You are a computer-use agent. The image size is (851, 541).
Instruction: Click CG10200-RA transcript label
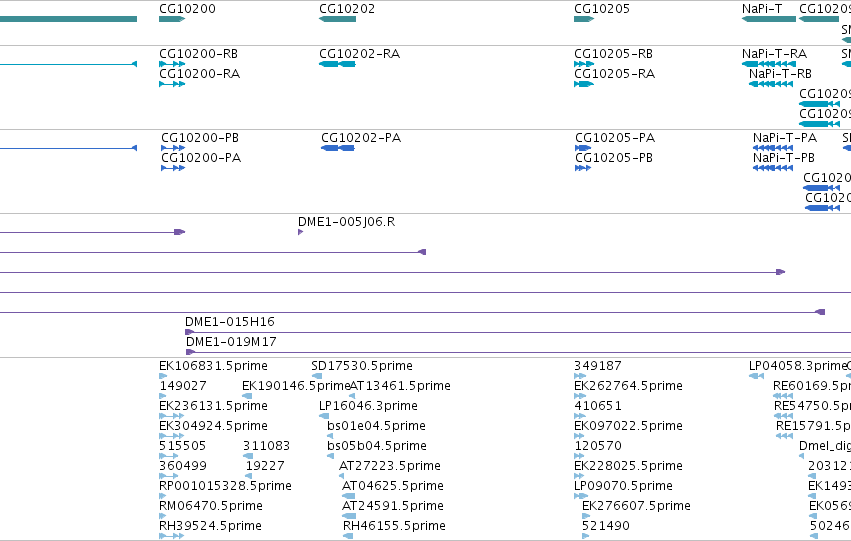pos(199,74)
